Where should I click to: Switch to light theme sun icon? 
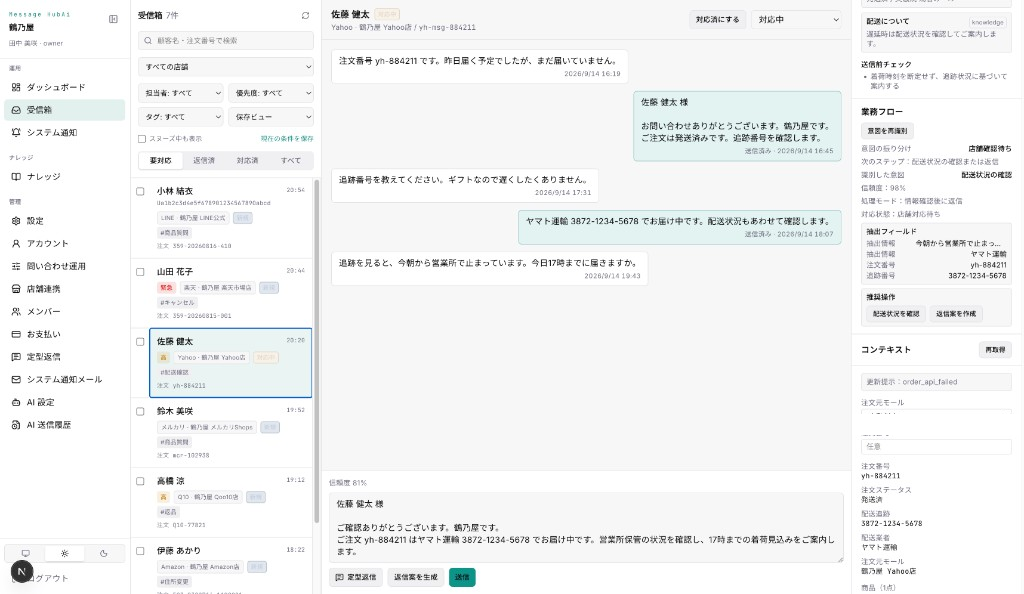pos(65,554)
